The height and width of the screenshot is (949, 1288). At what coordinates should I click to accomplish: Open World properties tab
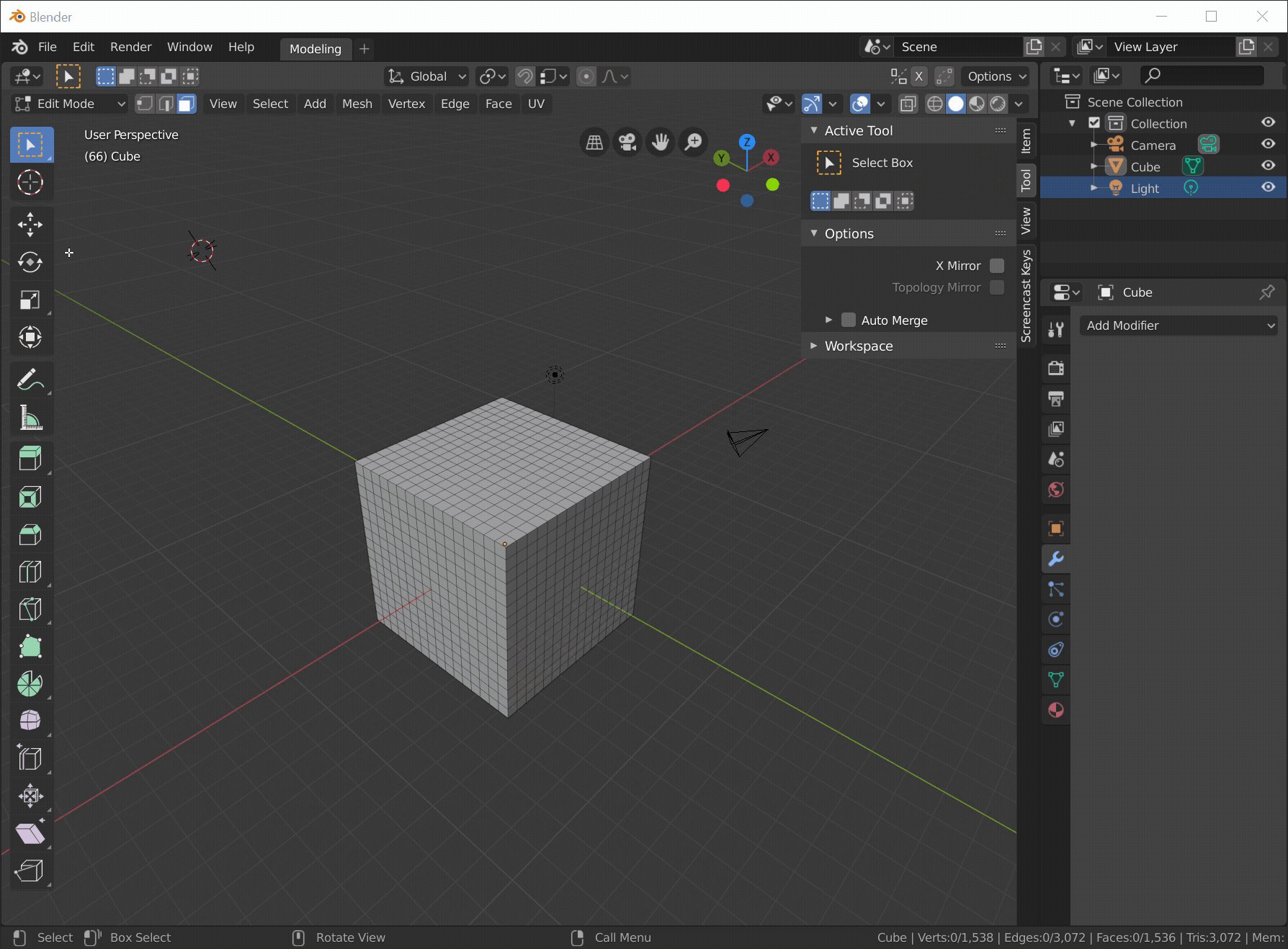(x=1055, y=490)
